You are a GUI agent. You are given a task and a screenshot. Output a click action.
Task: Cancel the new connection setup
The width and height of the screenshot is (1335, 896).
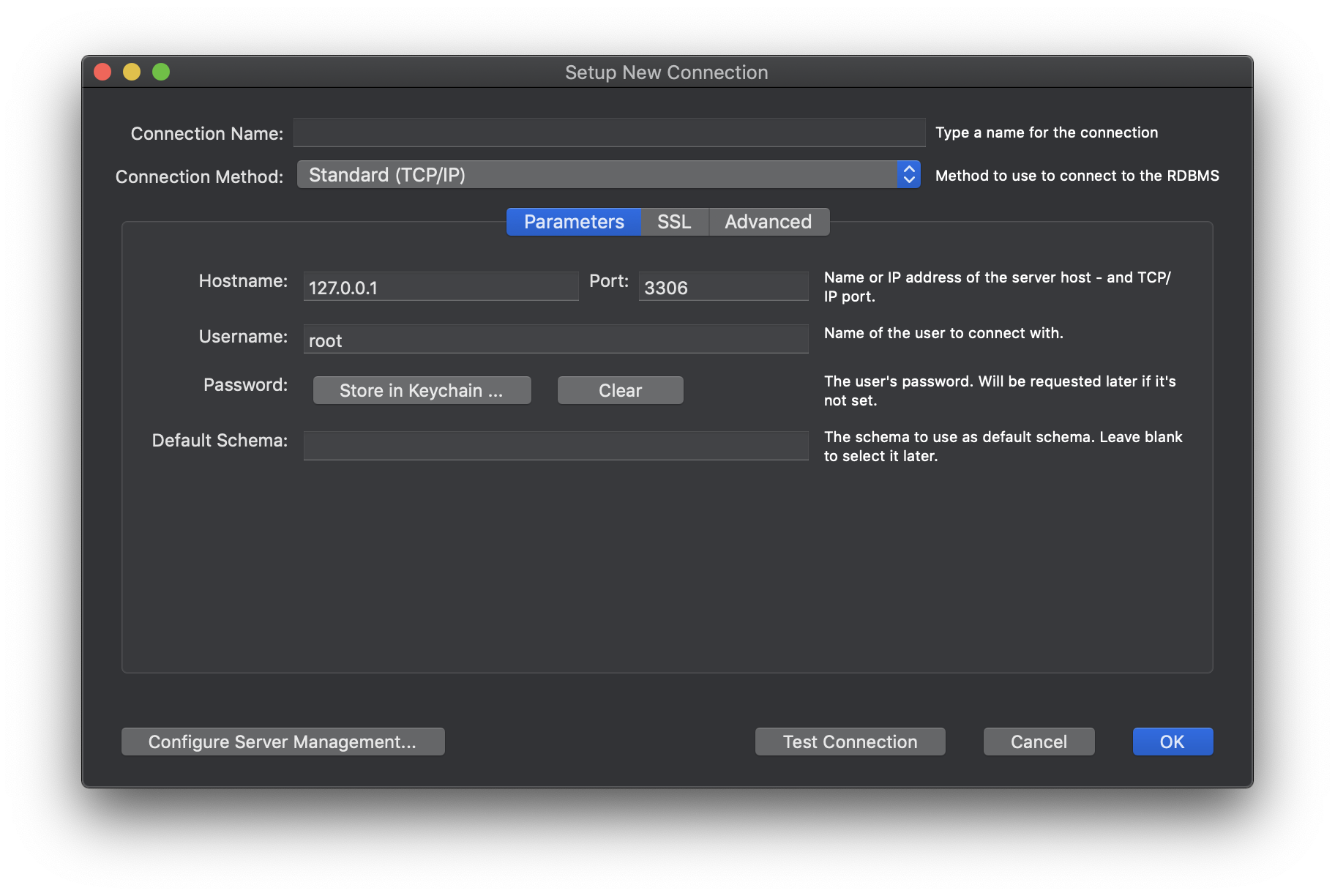tap(1039, 742)
